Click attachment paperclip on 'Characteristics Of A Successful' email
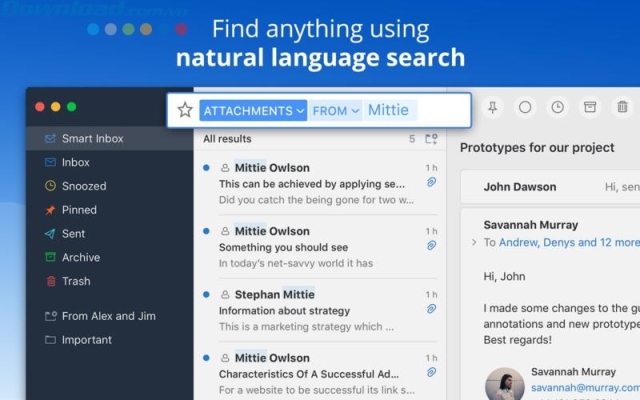This screenshot has width=640, height=400. point(431,372)
